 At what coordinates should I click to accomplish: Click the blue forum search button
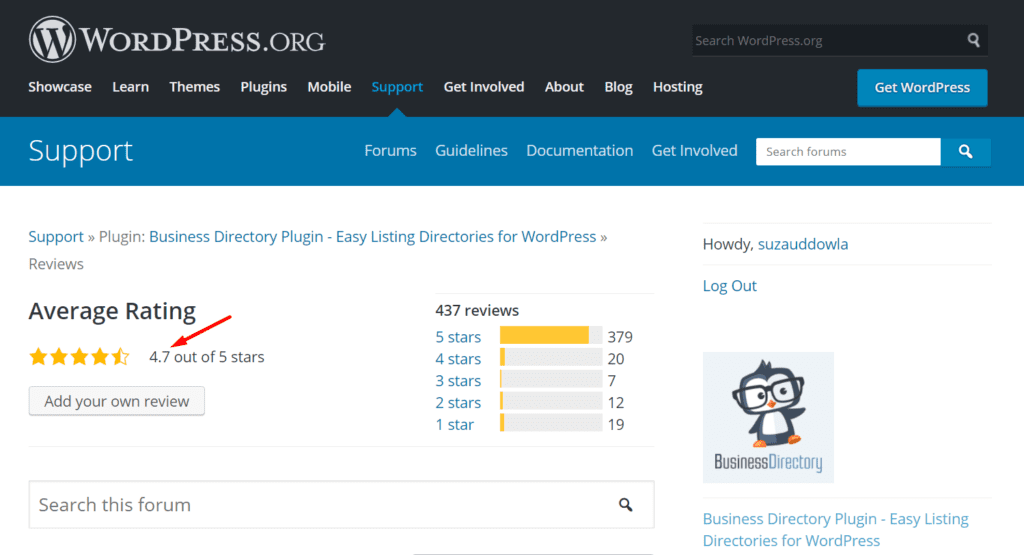tap(965, 152)
